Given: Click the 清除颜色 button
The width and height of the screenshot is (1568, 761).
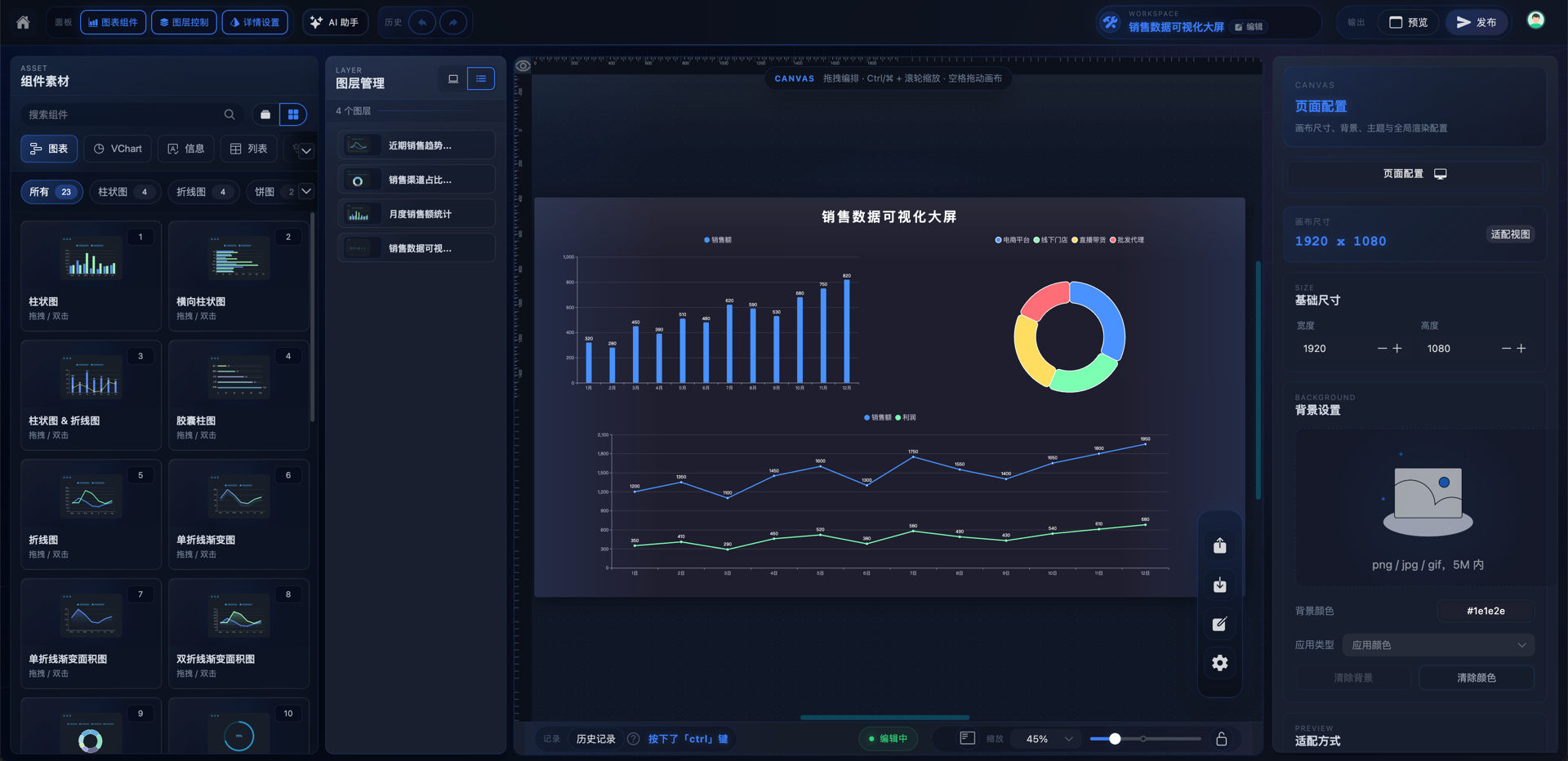Looking at the screenshot, I should (x=1477, y=678).
